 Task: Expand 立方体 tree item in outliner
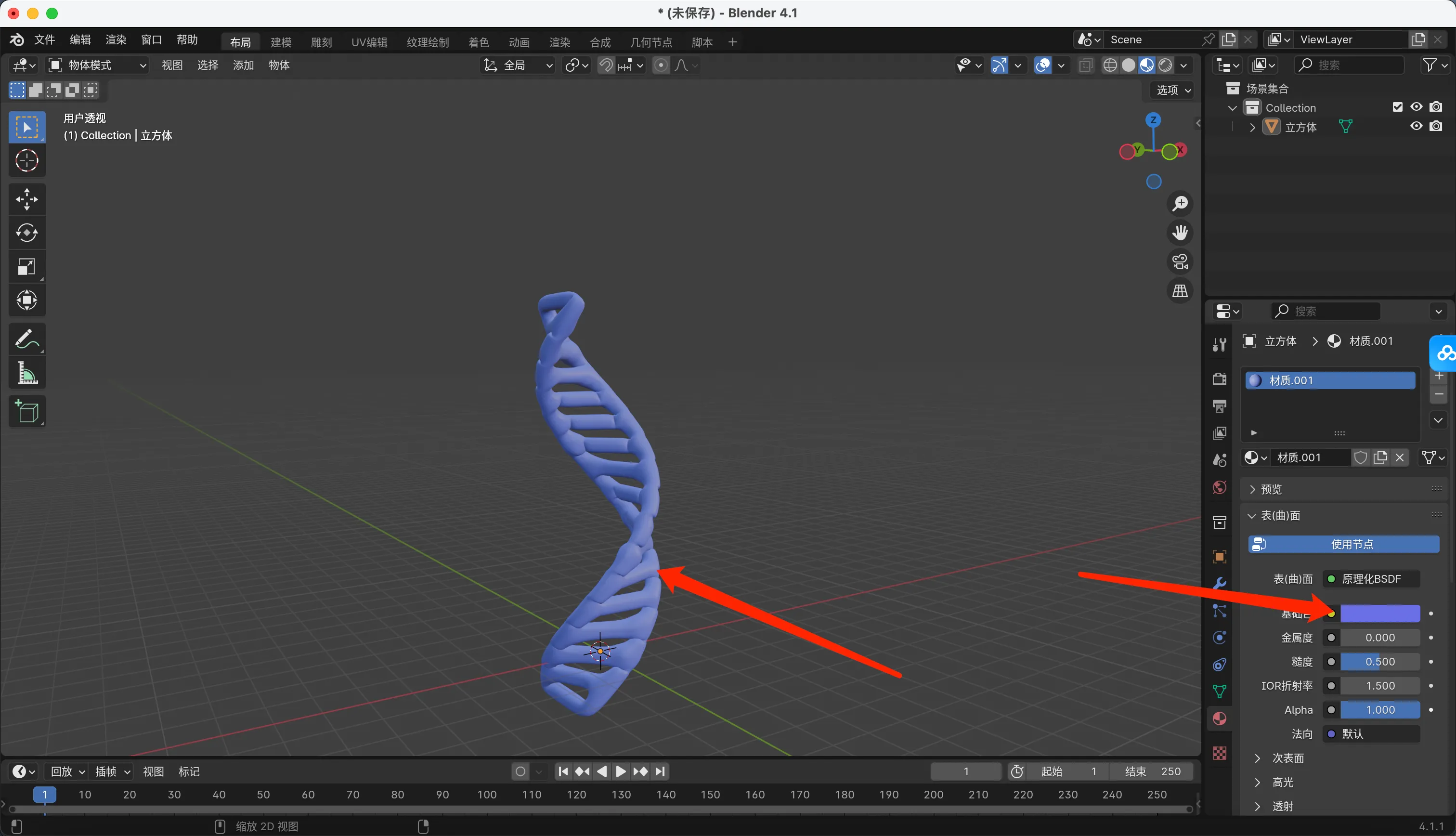tap(1252, 127)
